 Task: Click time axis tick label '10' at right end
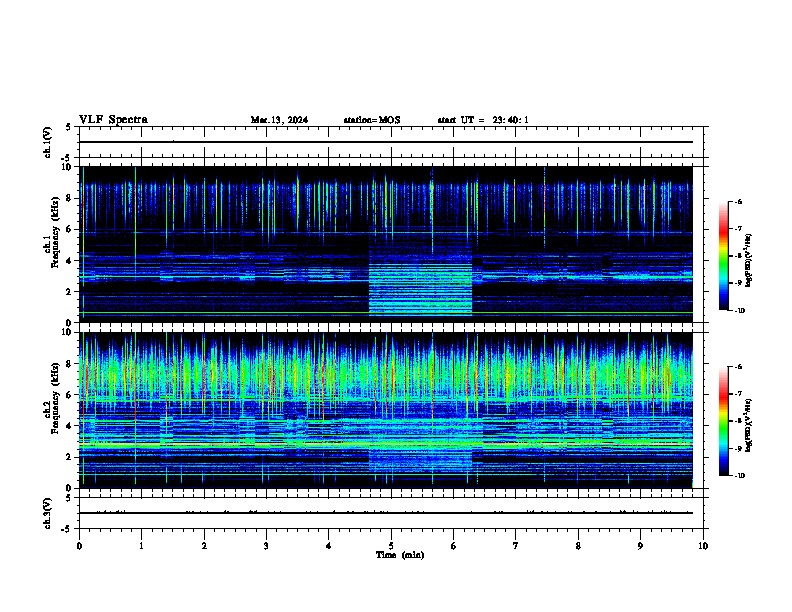coord(703,546)
